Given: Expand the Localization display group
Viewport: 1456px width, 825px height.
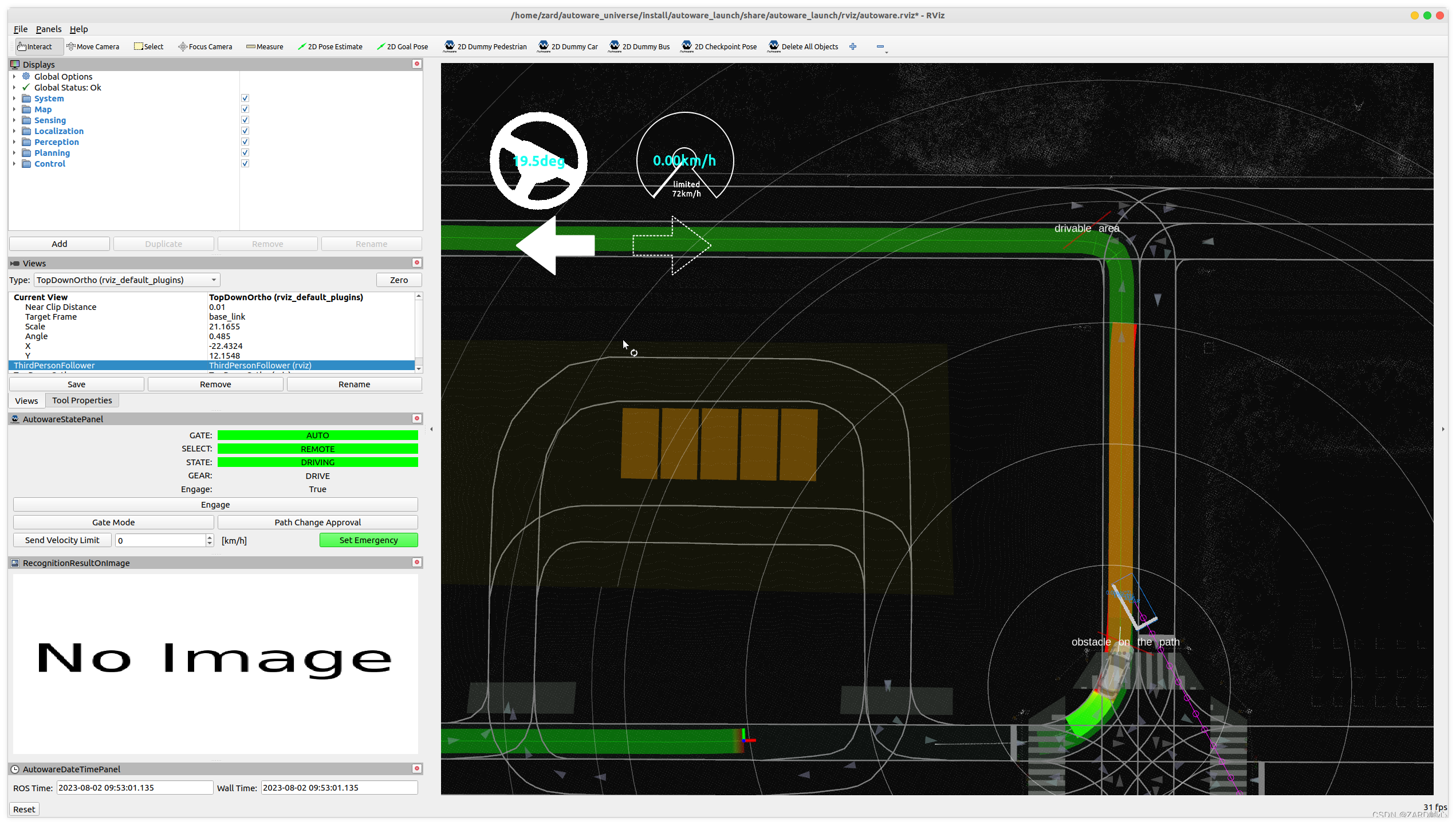Looking at the screenshot, I should (14, 131).
